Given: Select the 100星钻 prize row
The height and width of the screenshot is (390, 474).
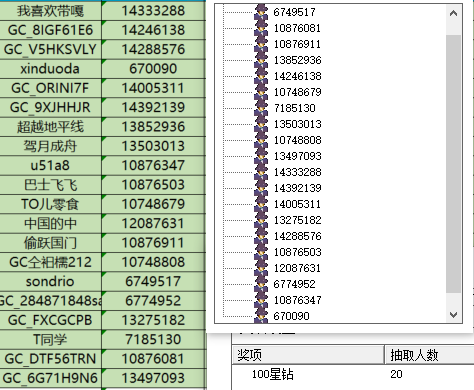Looking at the screenshot, I should (353, 374).
